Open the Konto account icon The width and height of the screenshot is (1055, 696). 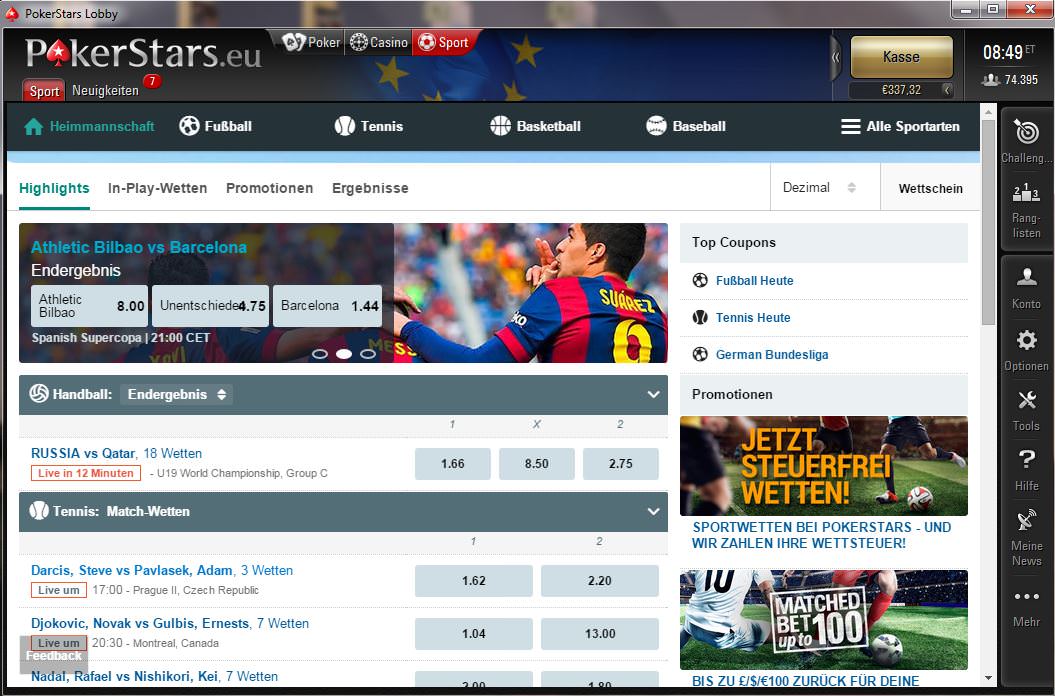(x=1026, y=277)
